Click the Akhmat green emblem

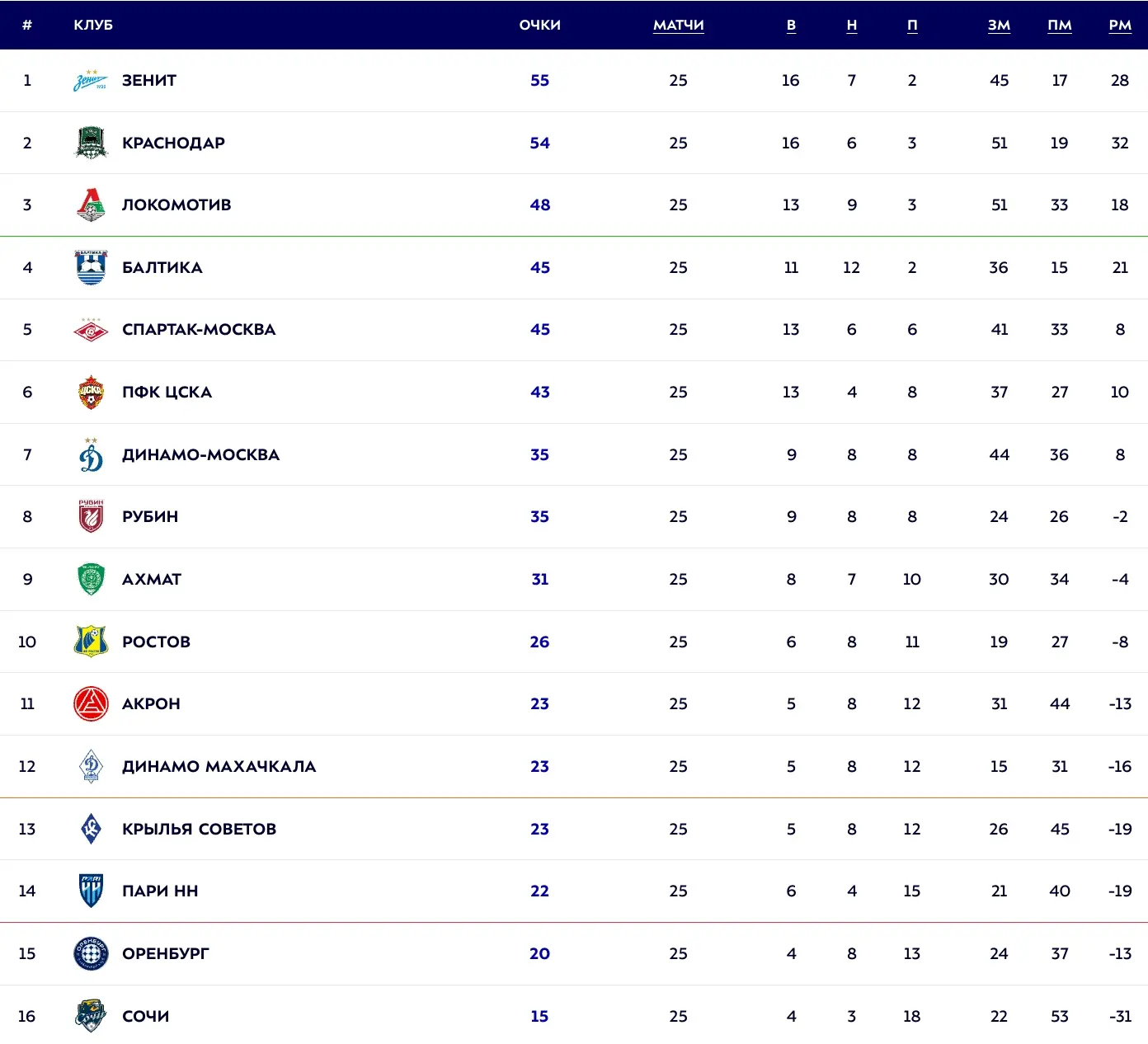pyautogui.click(x=91, y=579)
